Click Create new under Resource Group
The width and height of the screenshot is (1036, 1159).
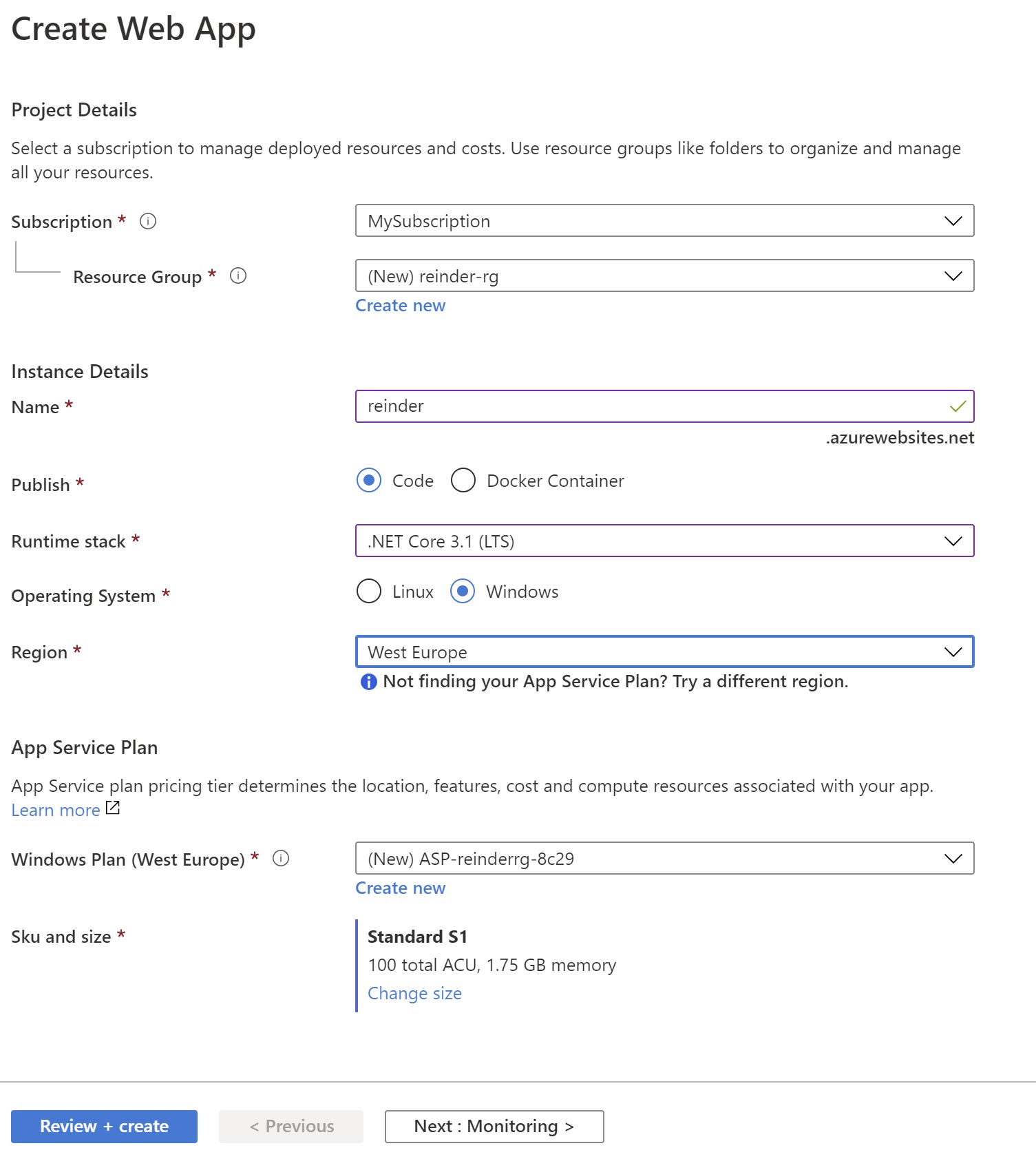coord(400,306)
